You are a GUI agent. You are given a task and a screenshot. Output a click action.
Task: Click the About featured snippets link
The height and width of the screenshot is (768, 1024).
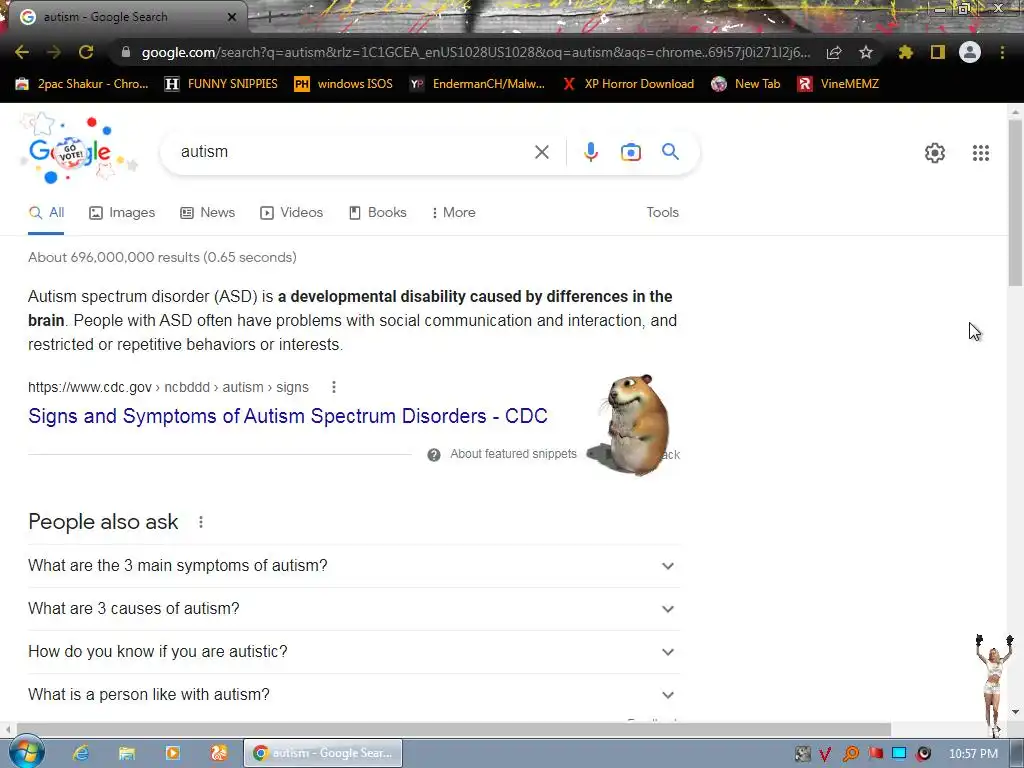(513, 455)
